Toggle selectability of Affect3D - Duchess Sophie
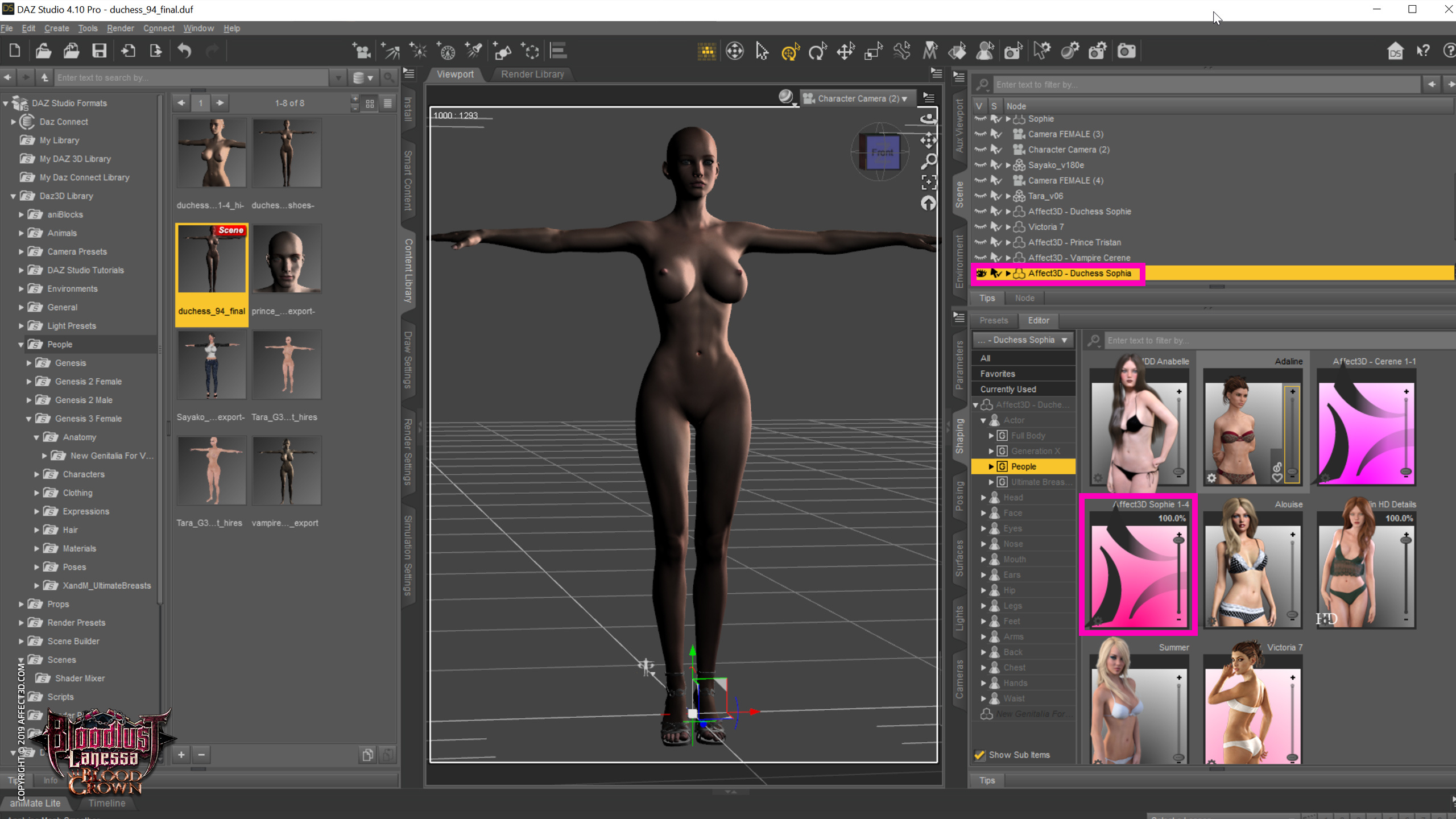 coord(996,212)
